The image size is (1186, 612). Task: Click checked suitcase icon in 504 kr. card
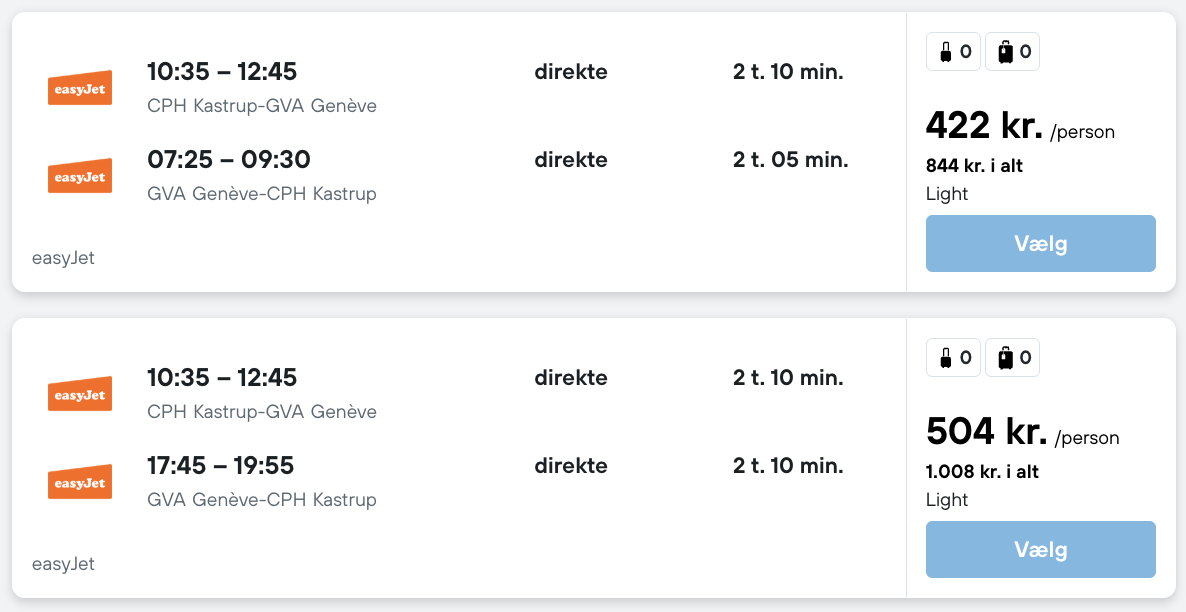[1005, 358]
